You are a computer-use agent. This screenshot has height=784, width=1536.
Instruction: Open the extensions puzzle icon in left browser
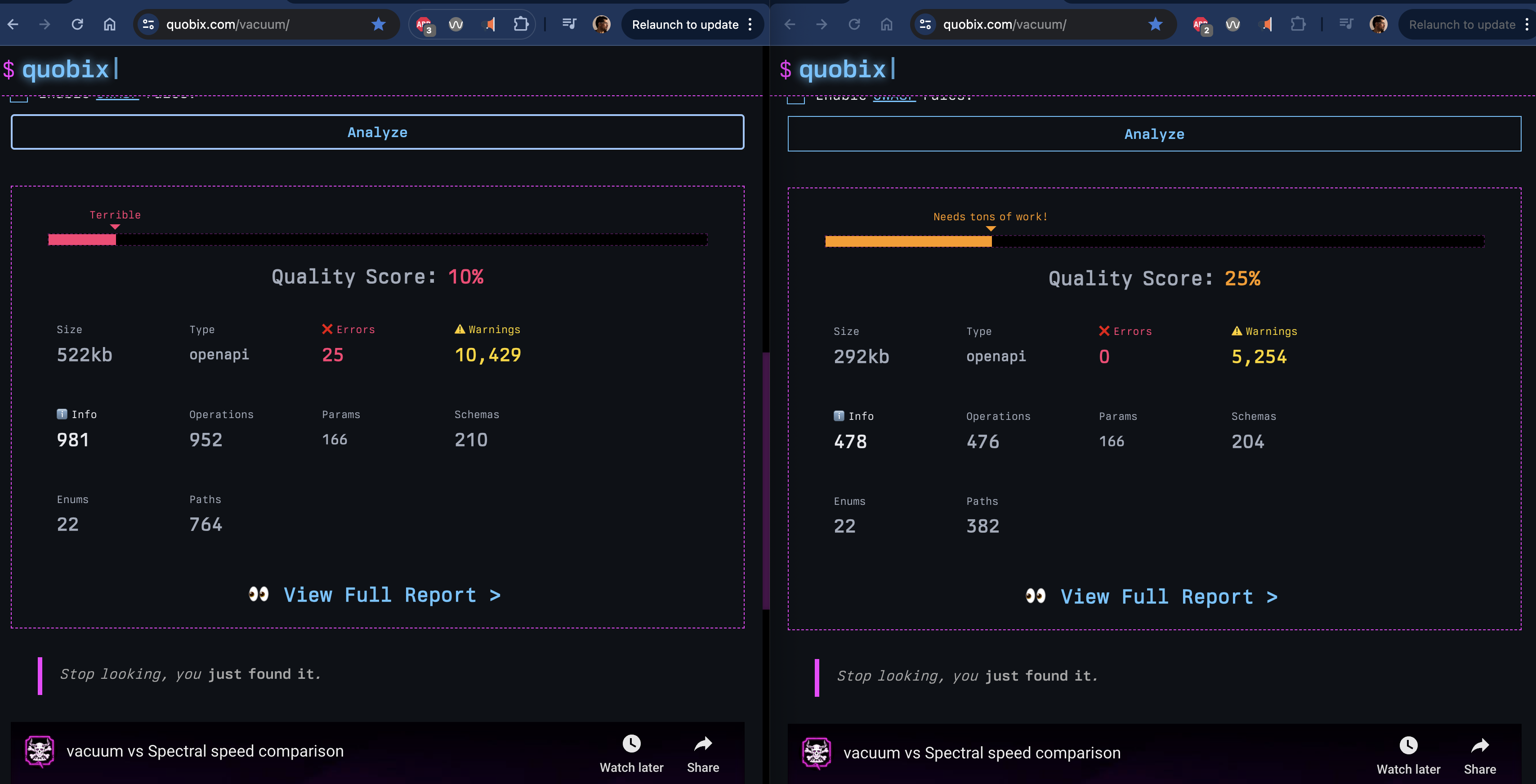point(521,24)
